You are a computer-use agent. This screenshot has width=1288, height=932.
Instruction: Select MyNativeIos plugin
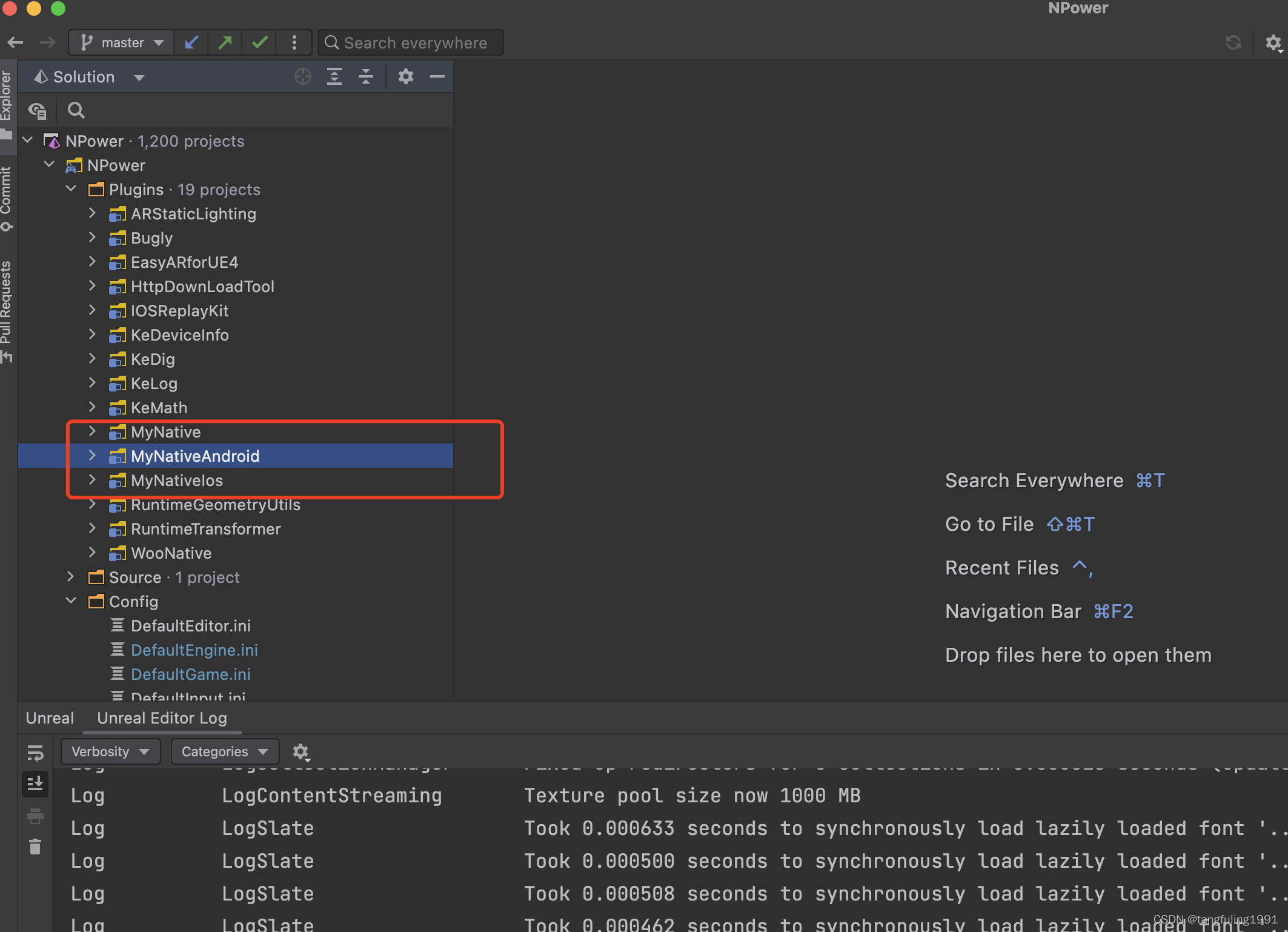(x=177, y=481)
